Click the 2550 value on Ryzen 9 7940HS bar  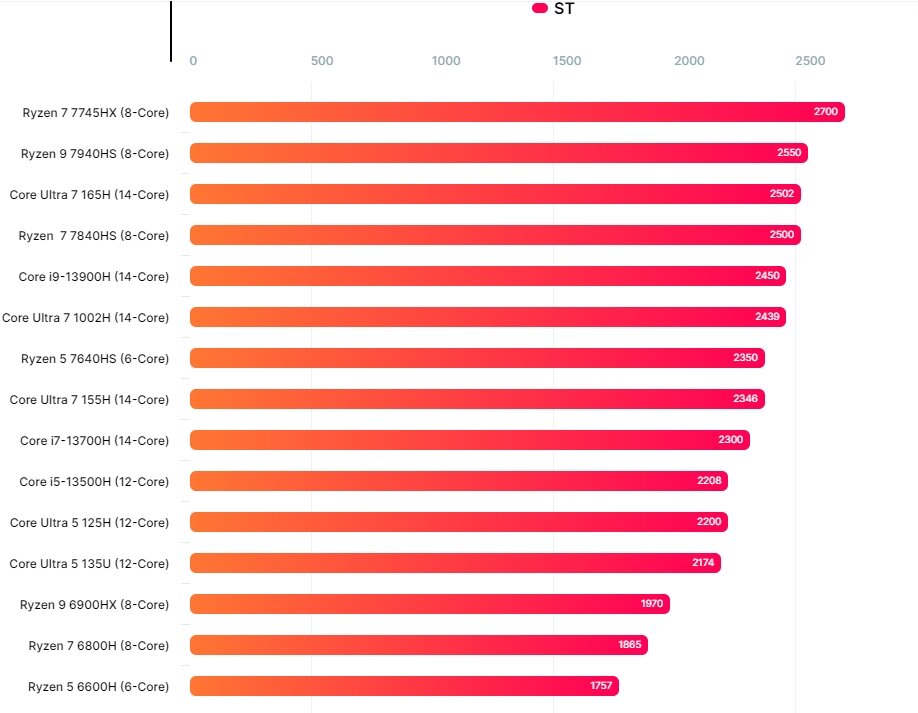[x=789, y=153]
